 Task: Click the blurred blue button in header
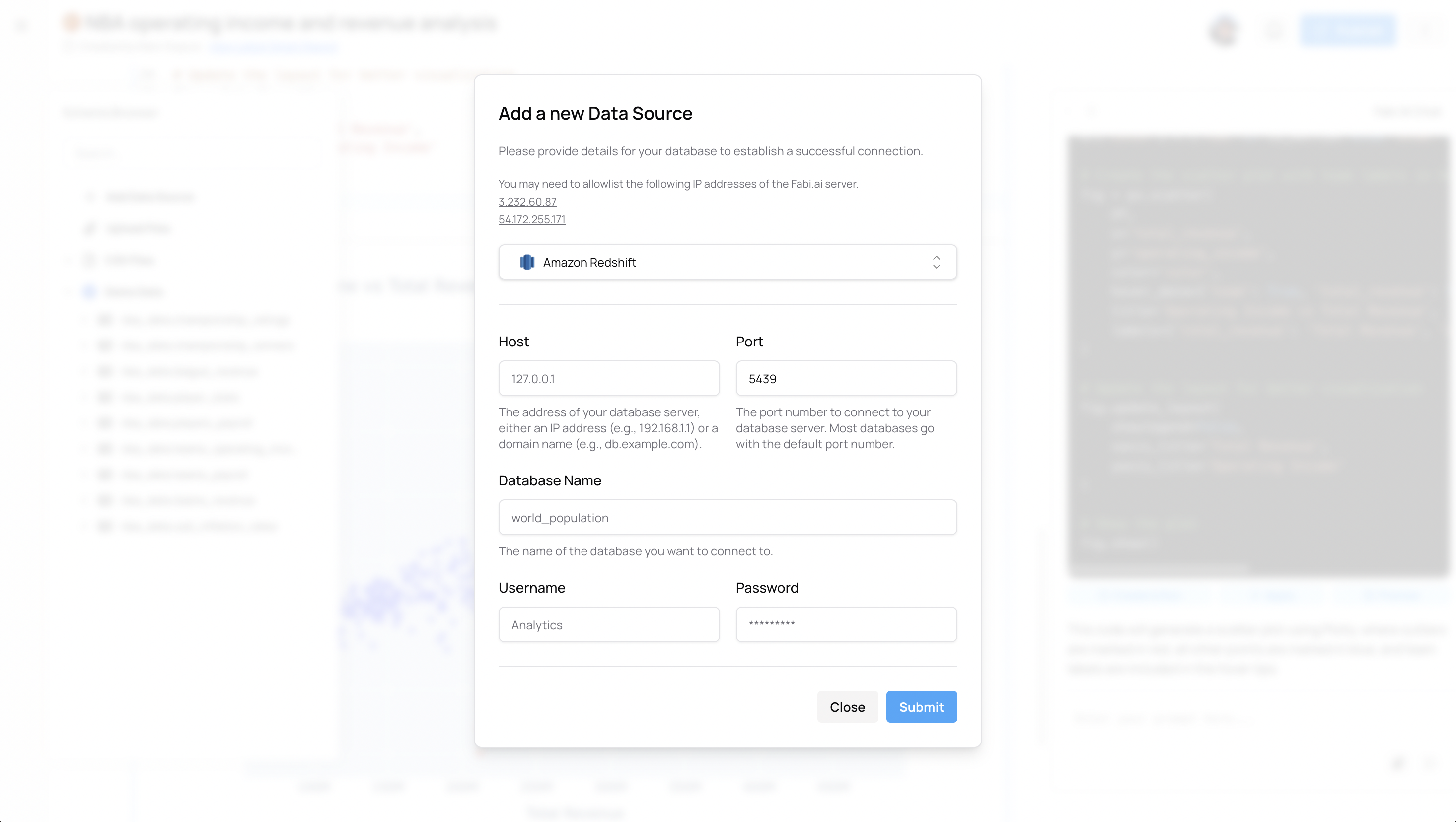[x=1347, y=29]
